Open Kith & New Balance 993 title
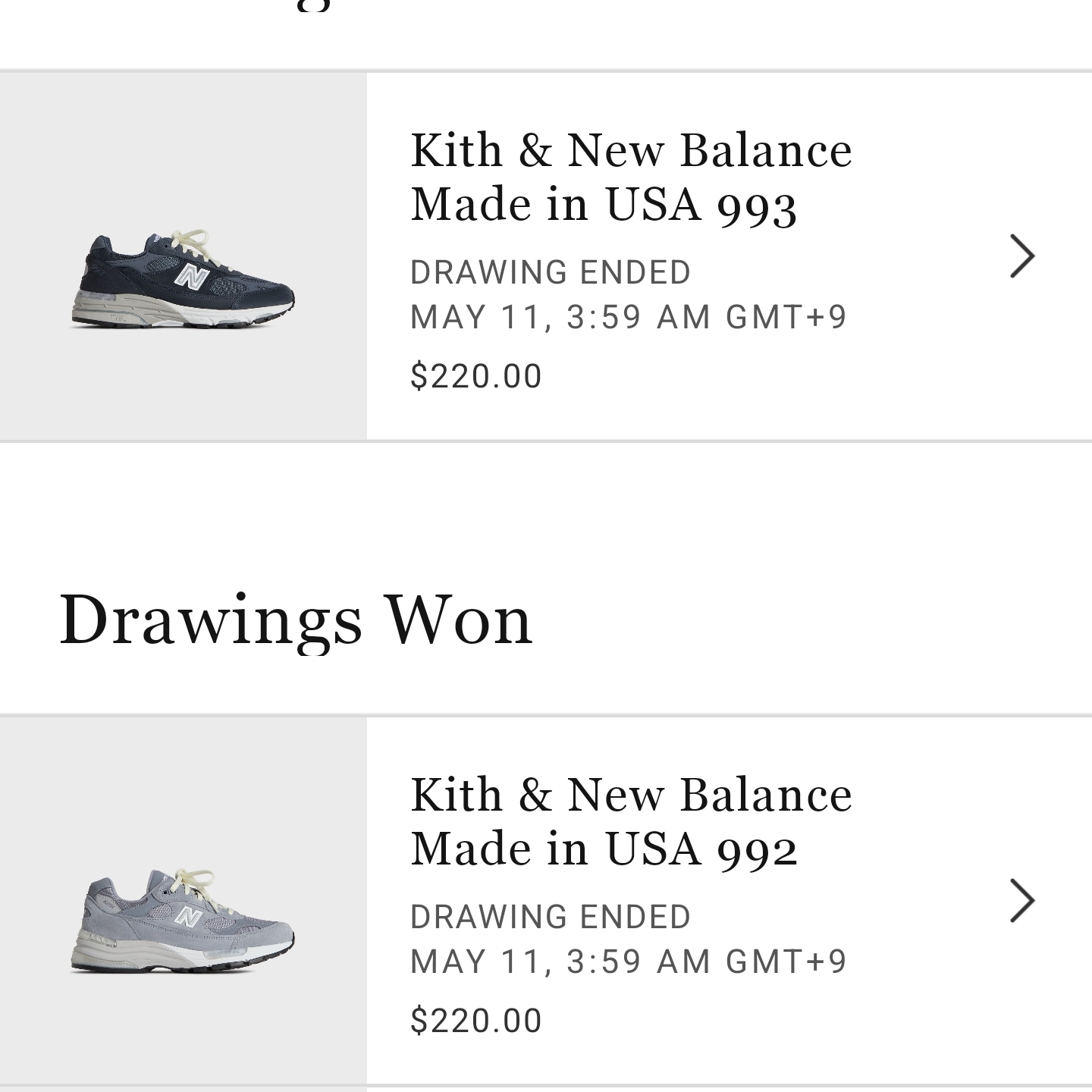This screenshot has width=1092, height=1092. coord(631,177)
